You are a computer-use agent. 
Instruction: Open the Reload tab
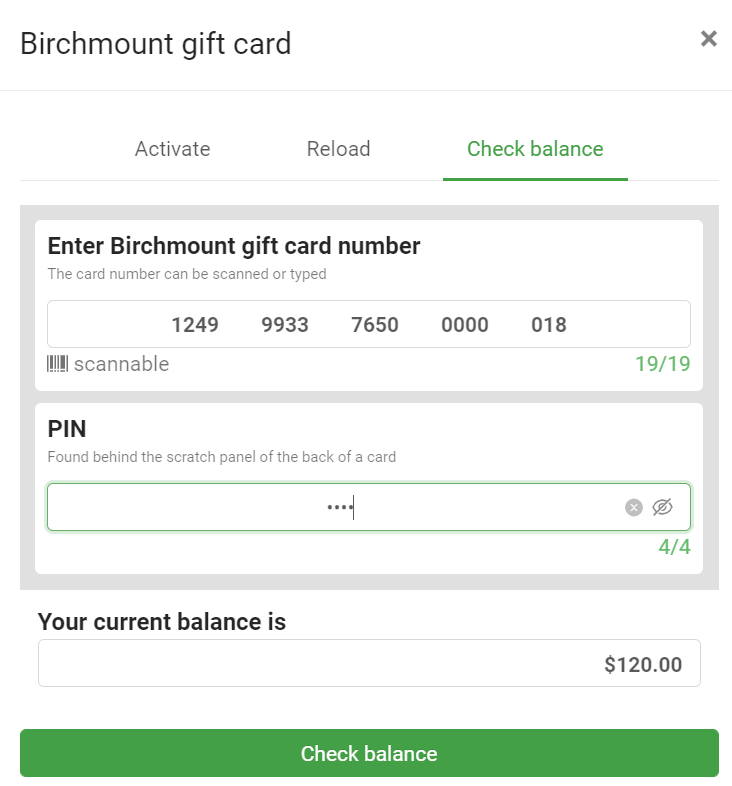pos(338,149)
